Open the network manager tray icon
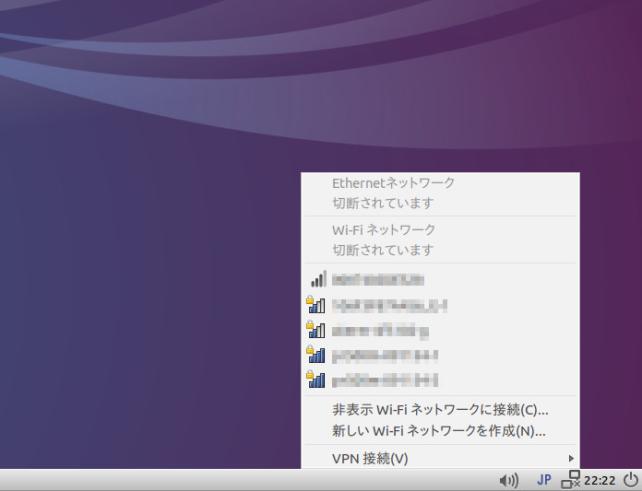The height and width of the screenshot is (491, 642). tap(571, 480)
